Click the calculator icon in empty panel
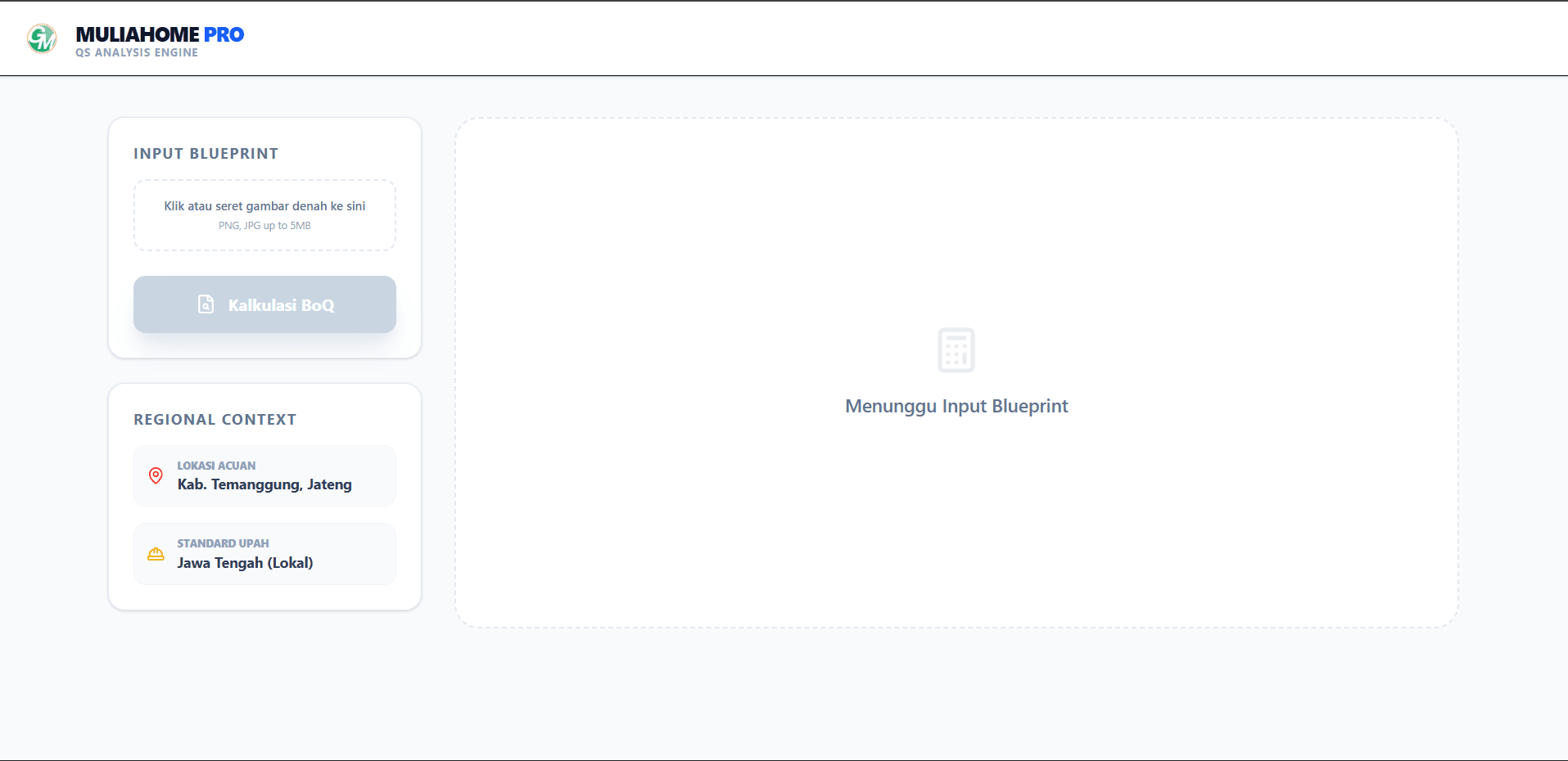 tap(956, 350)
